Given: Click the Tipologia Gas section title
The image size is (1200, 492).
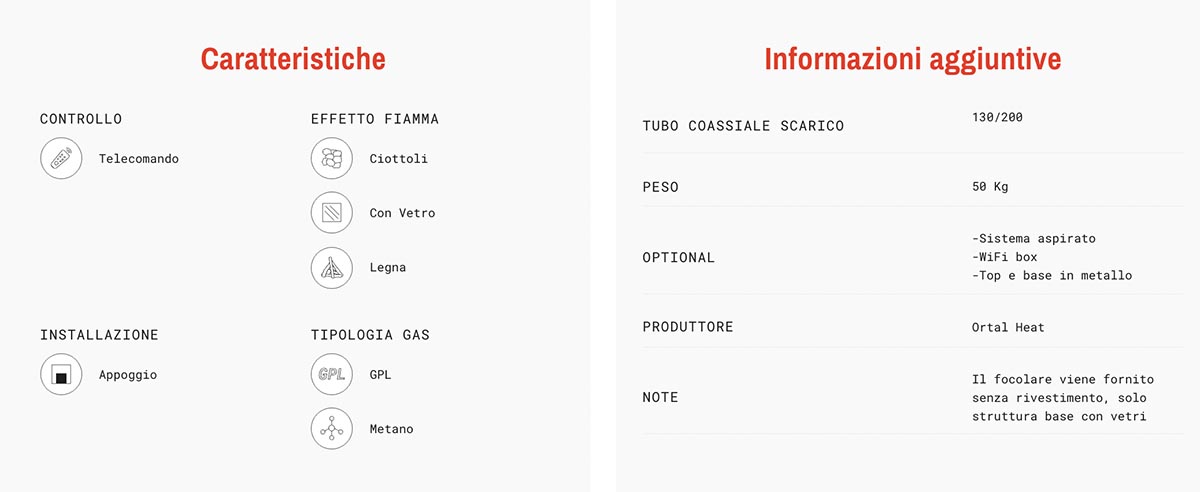Looking at the screenshot, I should (370, 335).
